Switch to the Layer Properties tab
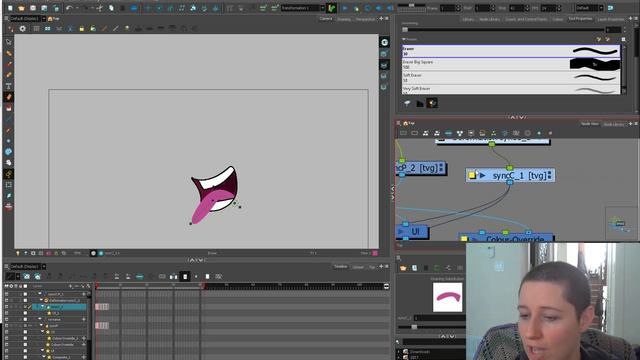 click(x=610, y=19)
